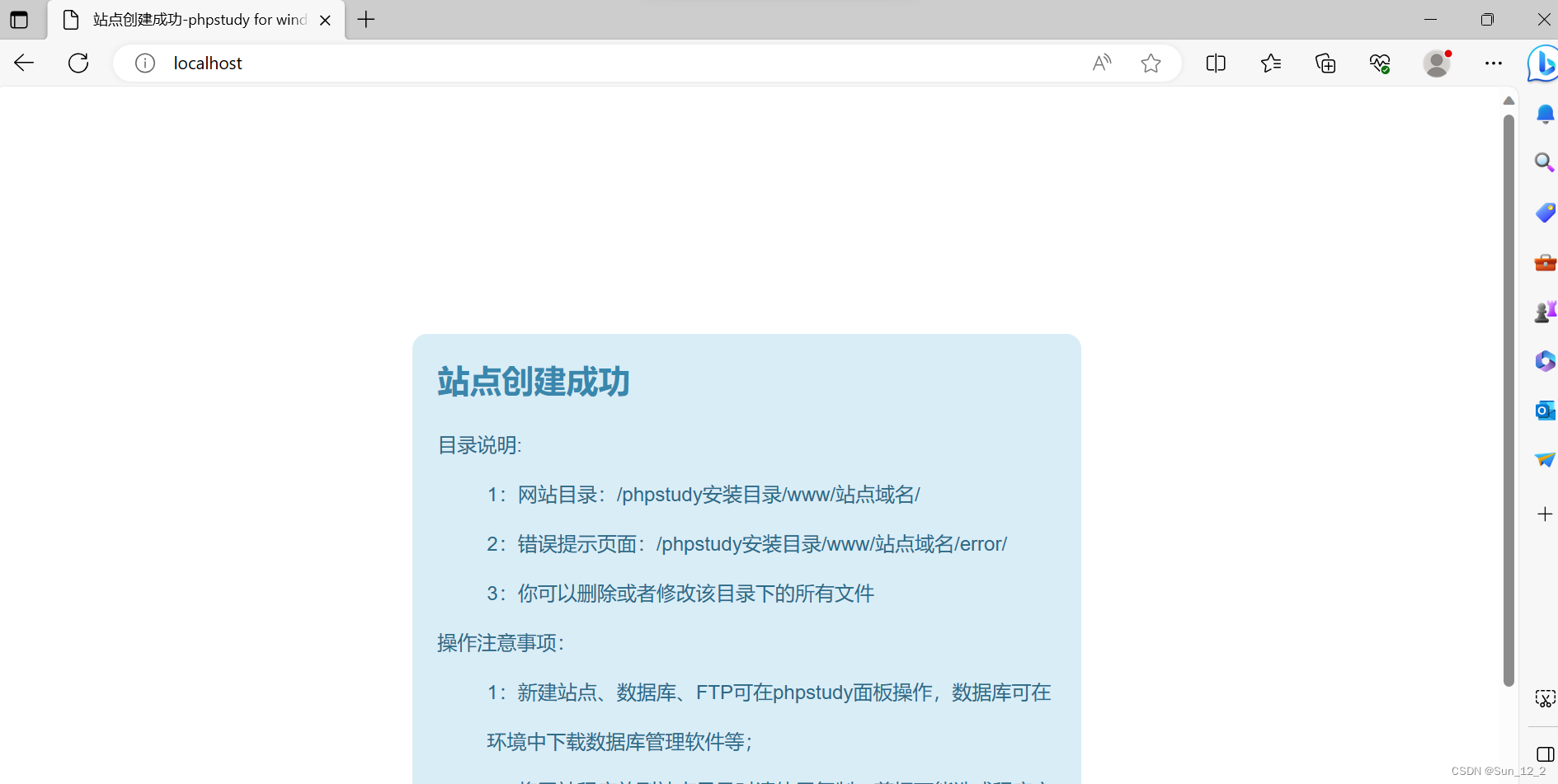This screenshot has width=1558, height=784.
Task: Open the Collections panel
Action: (1325, 63)
